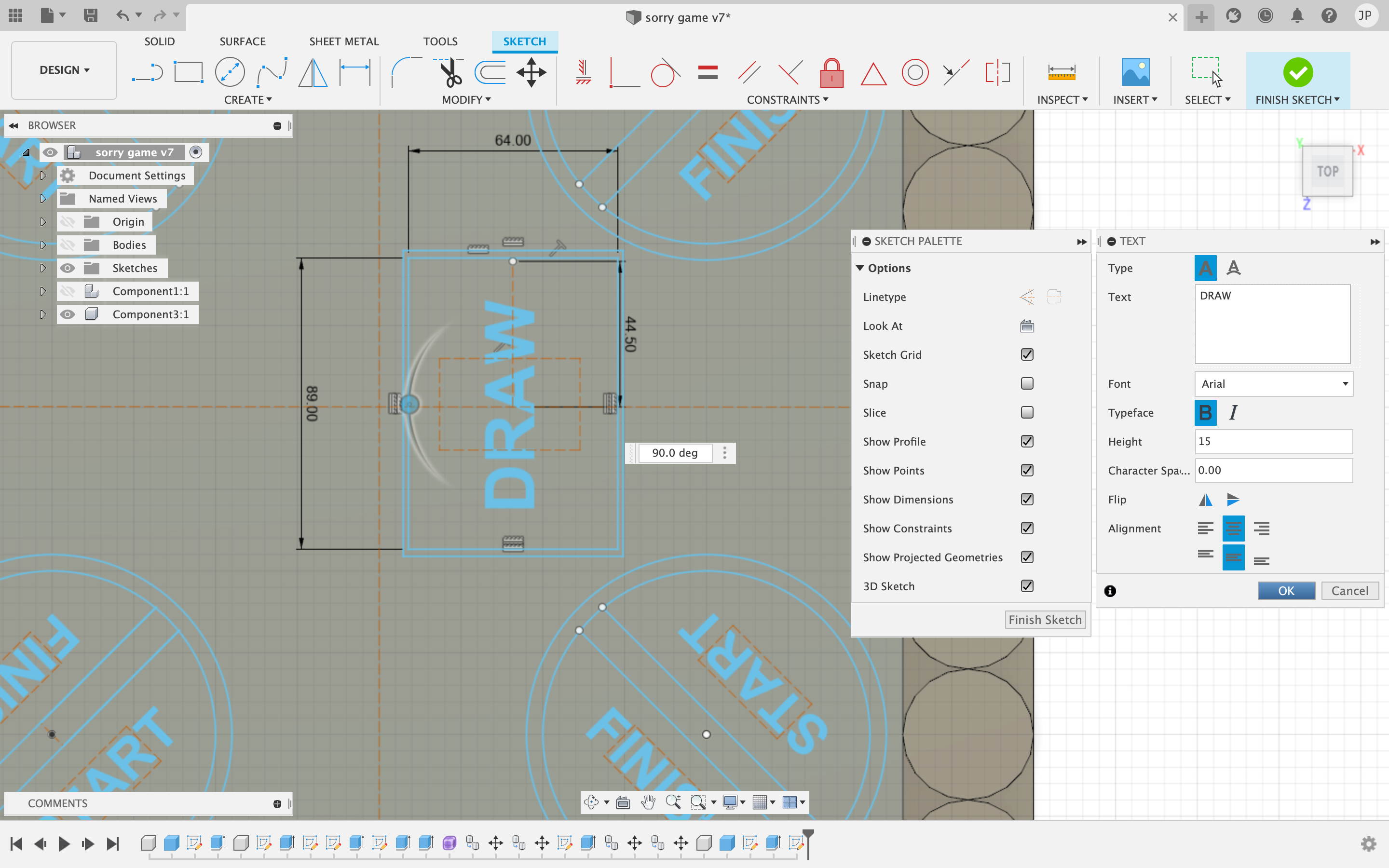The height and width of the screenshot is (868, 1389).
Task: Switch to the SOLID tab
Action: tap(159, 41)
